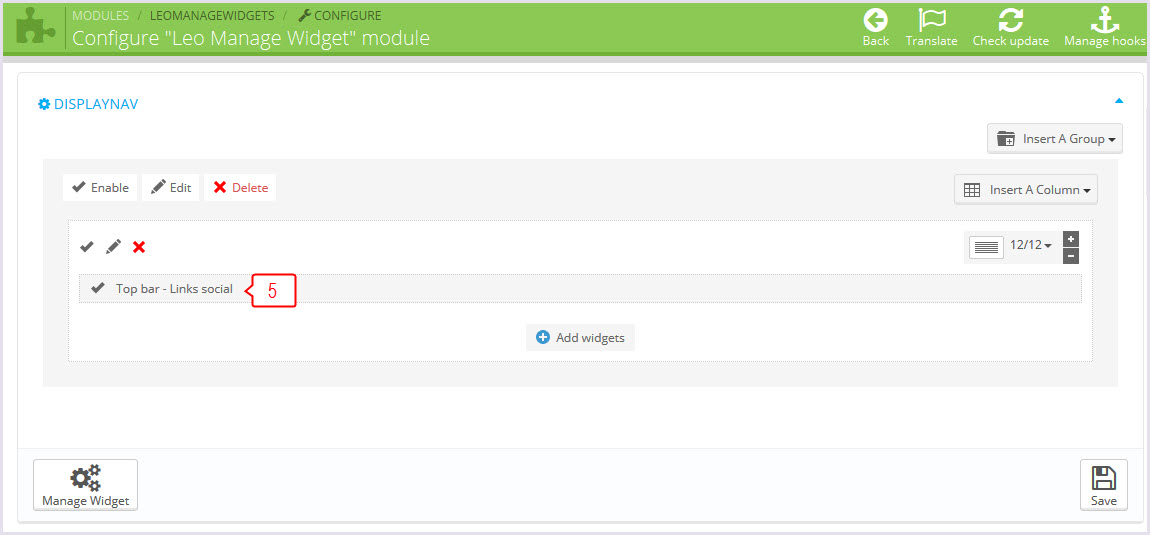Click the Check update refresh icon
This screenshot has height=535, width=1150.
pyautogui.click(x=1011, y=20)
